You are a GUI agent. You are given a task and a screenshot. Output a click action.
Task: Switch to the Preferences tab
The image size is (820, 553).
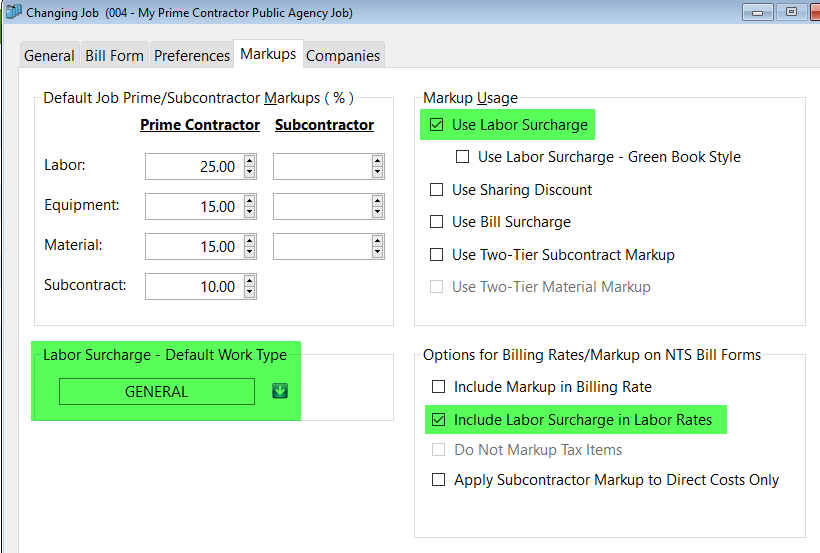click(x=192, y=55)
